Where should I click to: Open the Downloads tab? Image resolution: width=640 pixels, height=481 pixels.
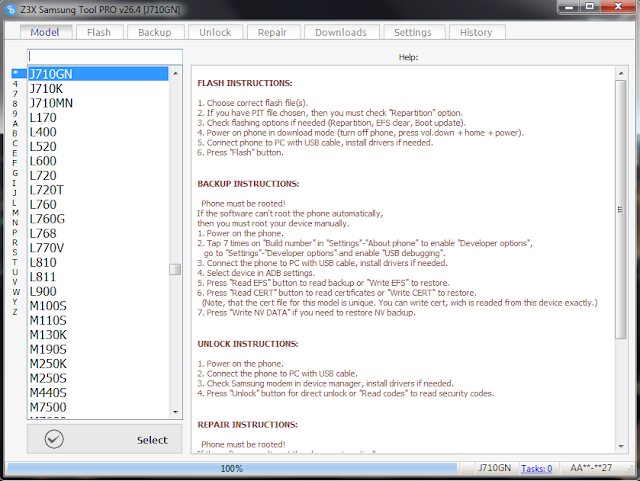341,32
